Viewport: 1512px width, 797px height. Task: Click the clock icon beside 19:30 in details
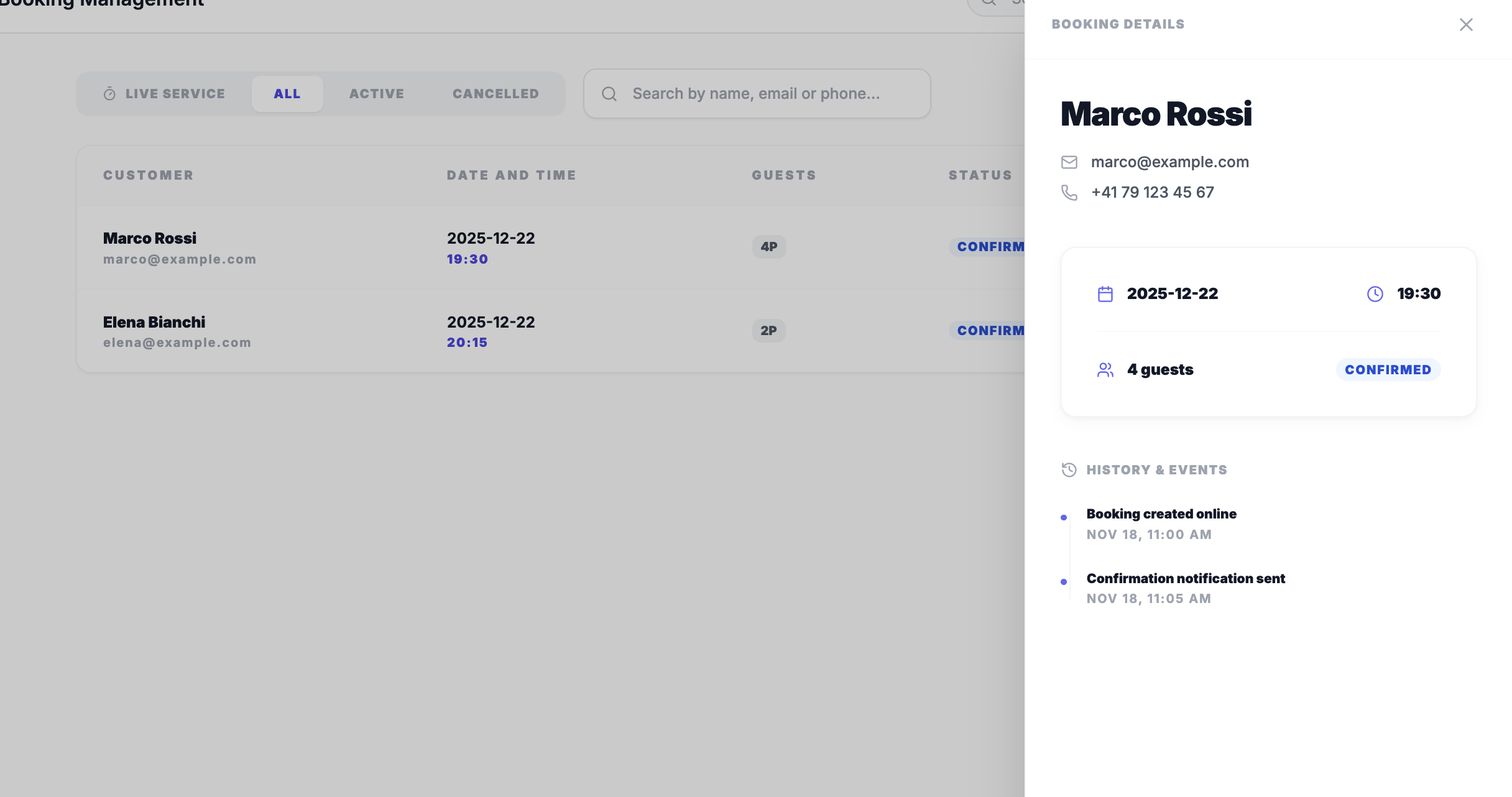(1375, 294)
